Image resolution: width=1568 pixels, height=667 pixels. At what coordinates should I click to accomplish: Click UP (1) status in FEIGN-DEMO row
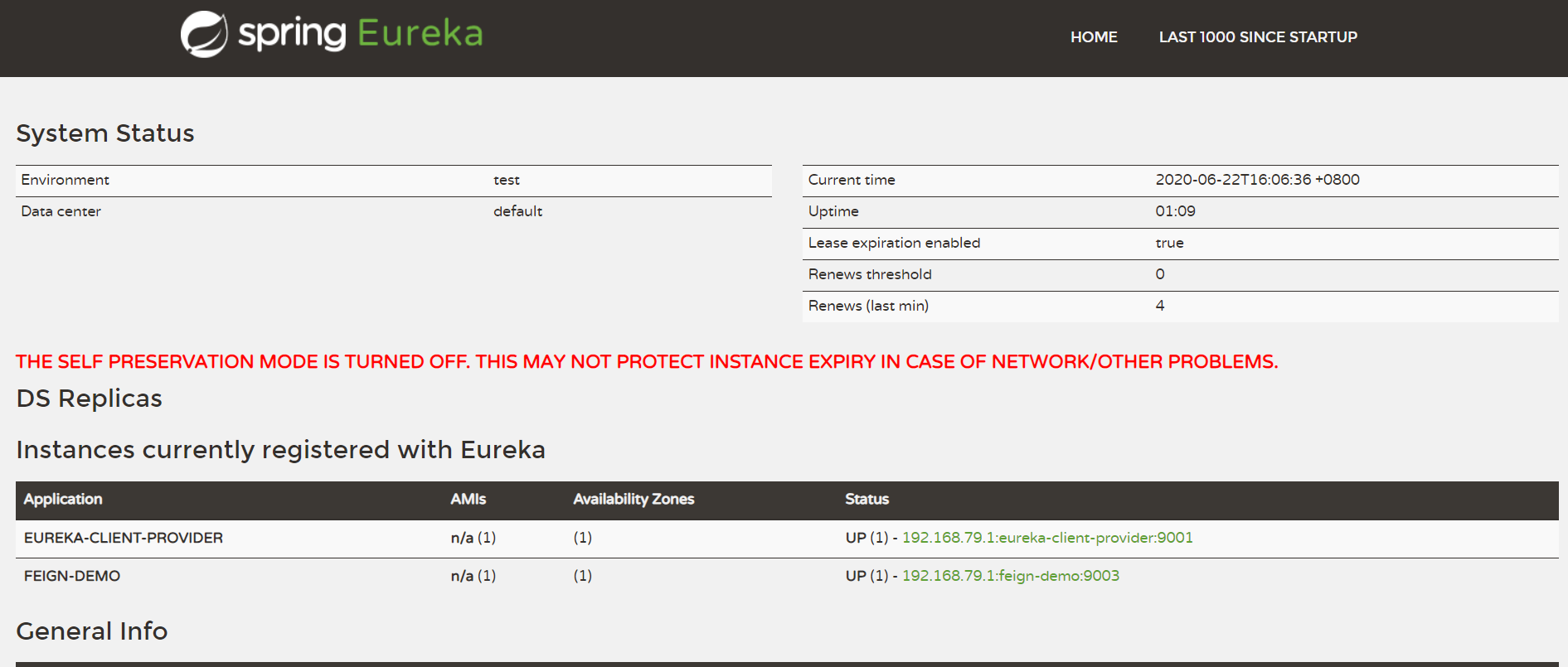(x=867, y=576)
